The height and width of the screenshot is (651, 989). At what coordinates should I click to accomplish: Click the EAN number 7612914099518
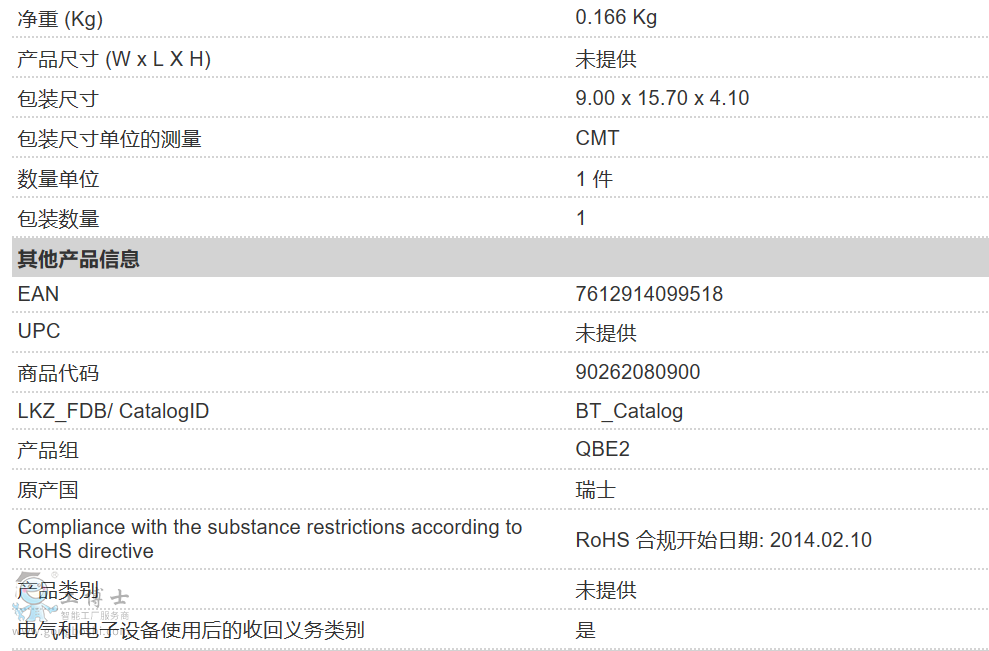[x=649, y=294]
